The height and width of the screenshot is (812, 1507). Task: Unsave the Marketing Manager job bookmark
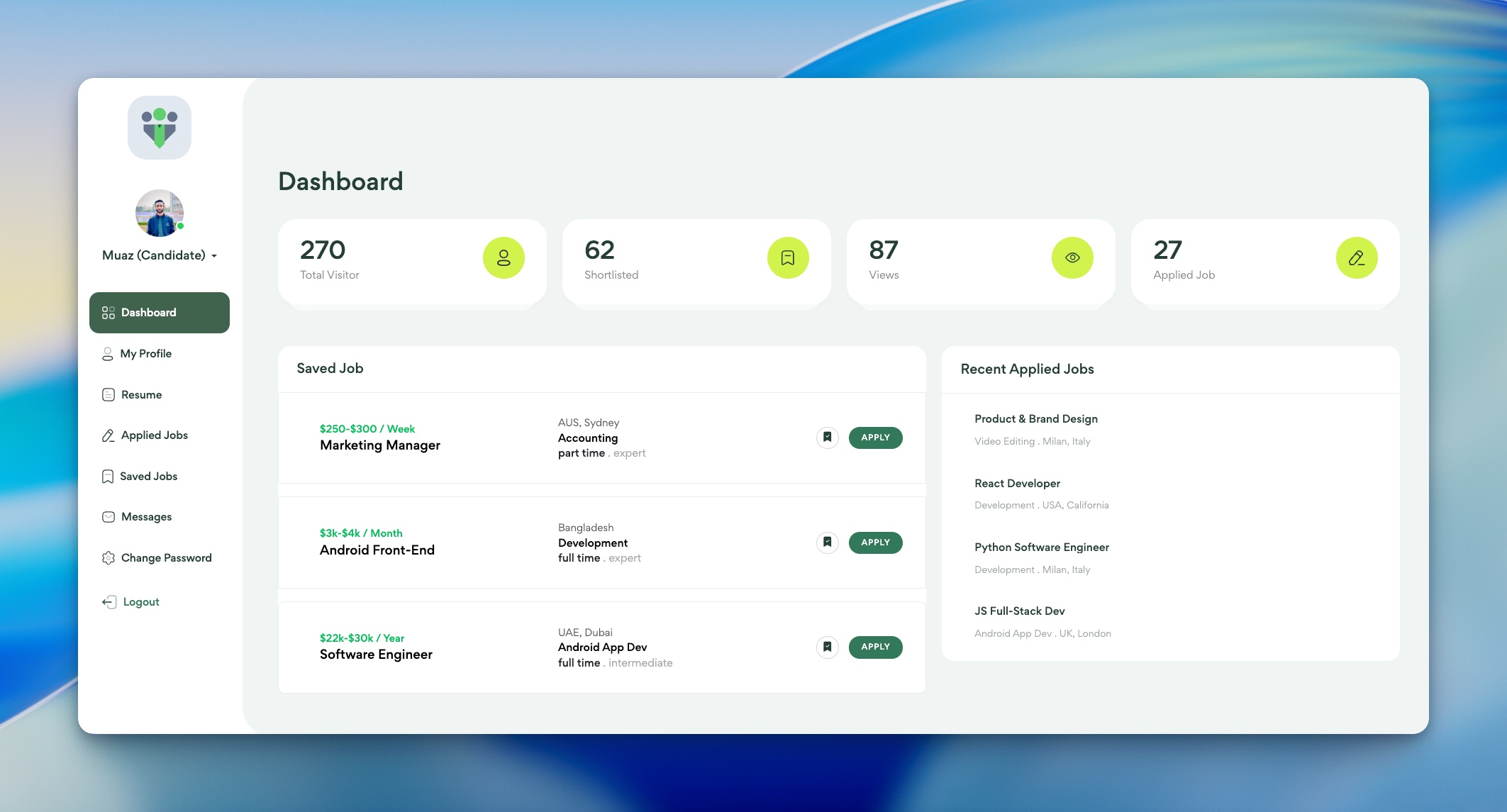tap(827, 438)
